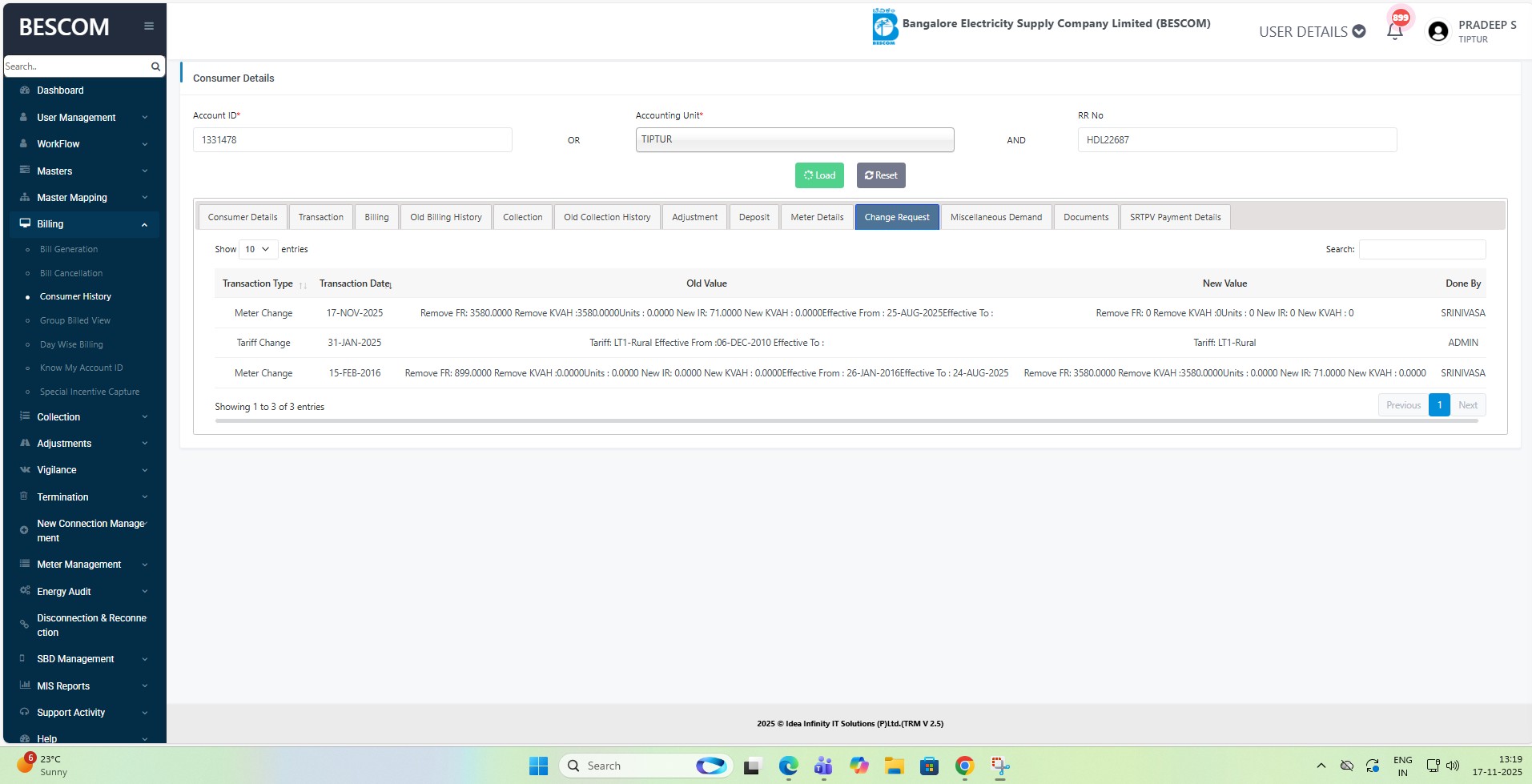Screen dimensions: 1532x784
Task: Launch File Explorer from the taskbar
Action: tap(894, 766)
